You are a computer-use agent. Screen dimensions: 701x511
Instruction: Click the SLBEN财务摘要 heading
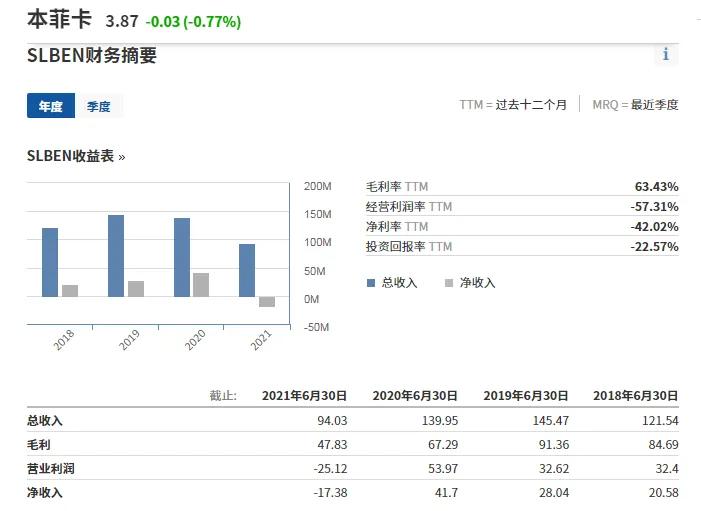92,55
